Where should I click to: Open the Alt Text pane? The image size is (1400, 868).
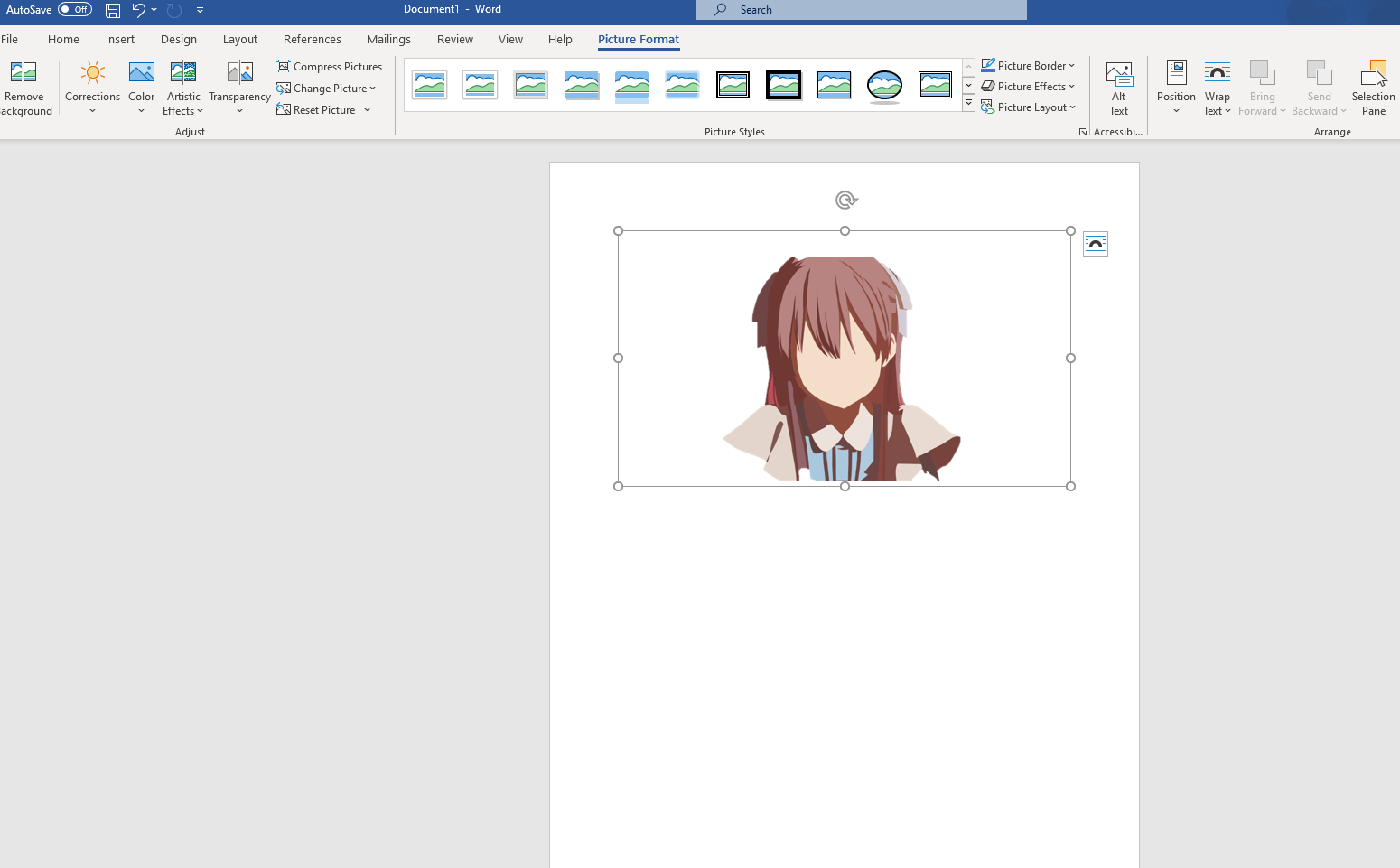pos(1119,87)
